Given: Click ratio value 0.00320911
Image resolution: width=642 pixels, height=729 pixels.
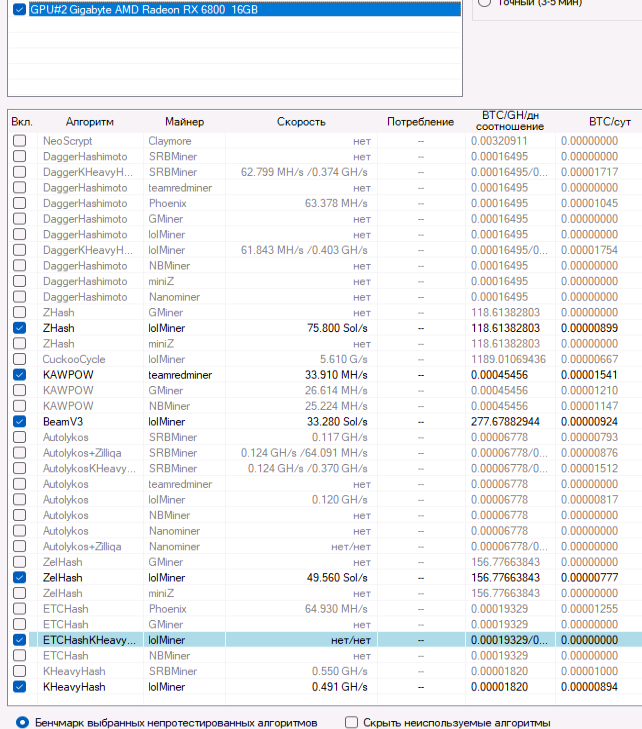Looking at the screenshot, I should (499, 140).
